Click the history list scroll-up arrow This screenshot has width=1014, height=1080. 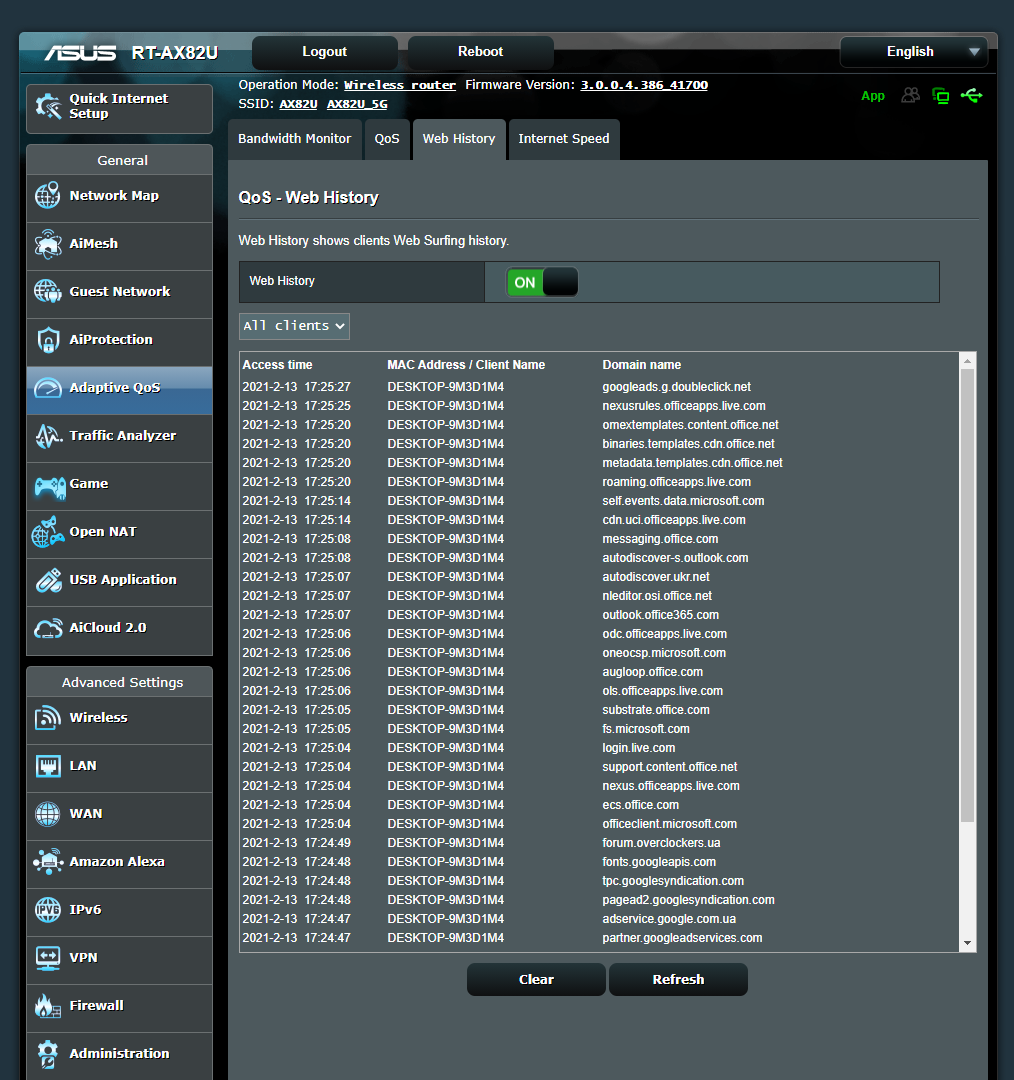pos(967,361)
